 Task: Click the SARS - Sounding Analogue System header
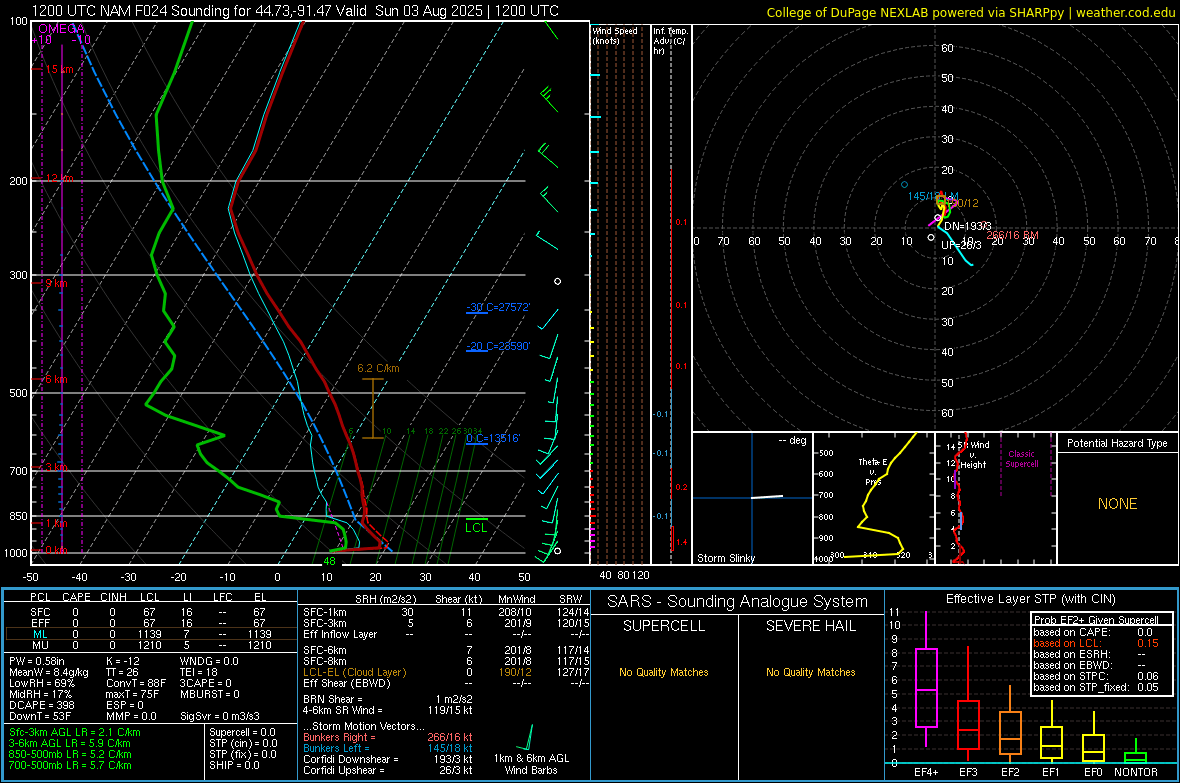pos(738,602)
